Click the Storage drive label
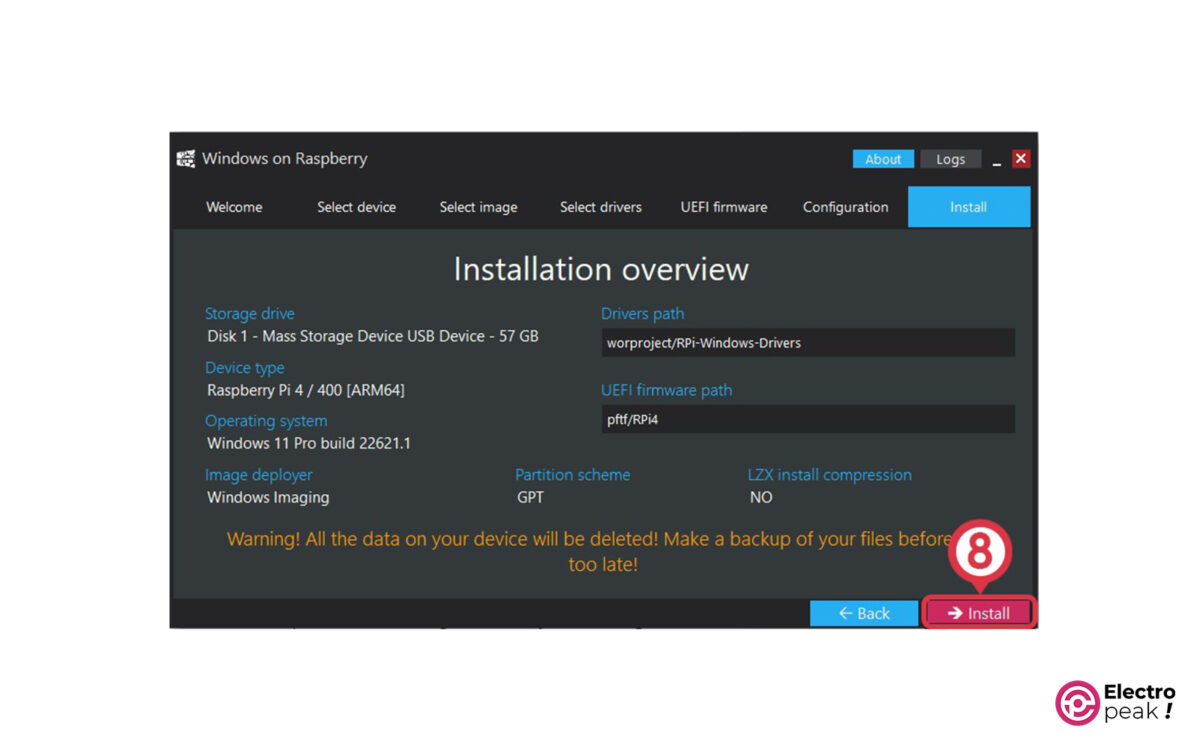1200x750 pixels. 250,314
